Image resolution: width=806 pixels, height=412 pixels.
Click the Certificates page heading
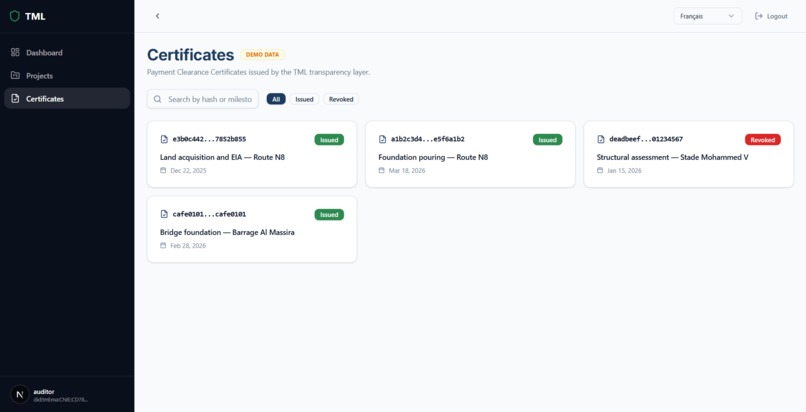point(191,54)
